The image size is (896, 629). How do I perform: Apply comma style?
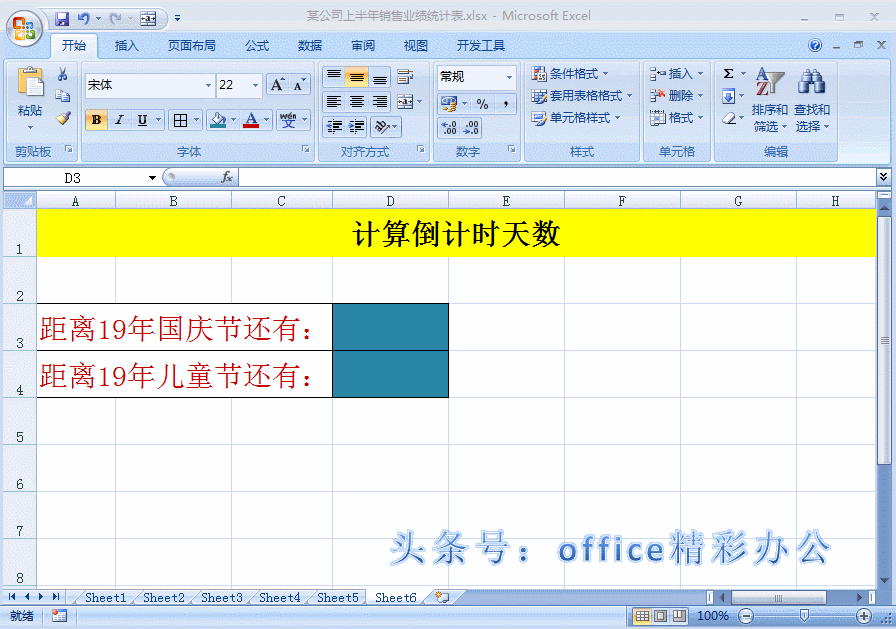[x=506, y=103]
